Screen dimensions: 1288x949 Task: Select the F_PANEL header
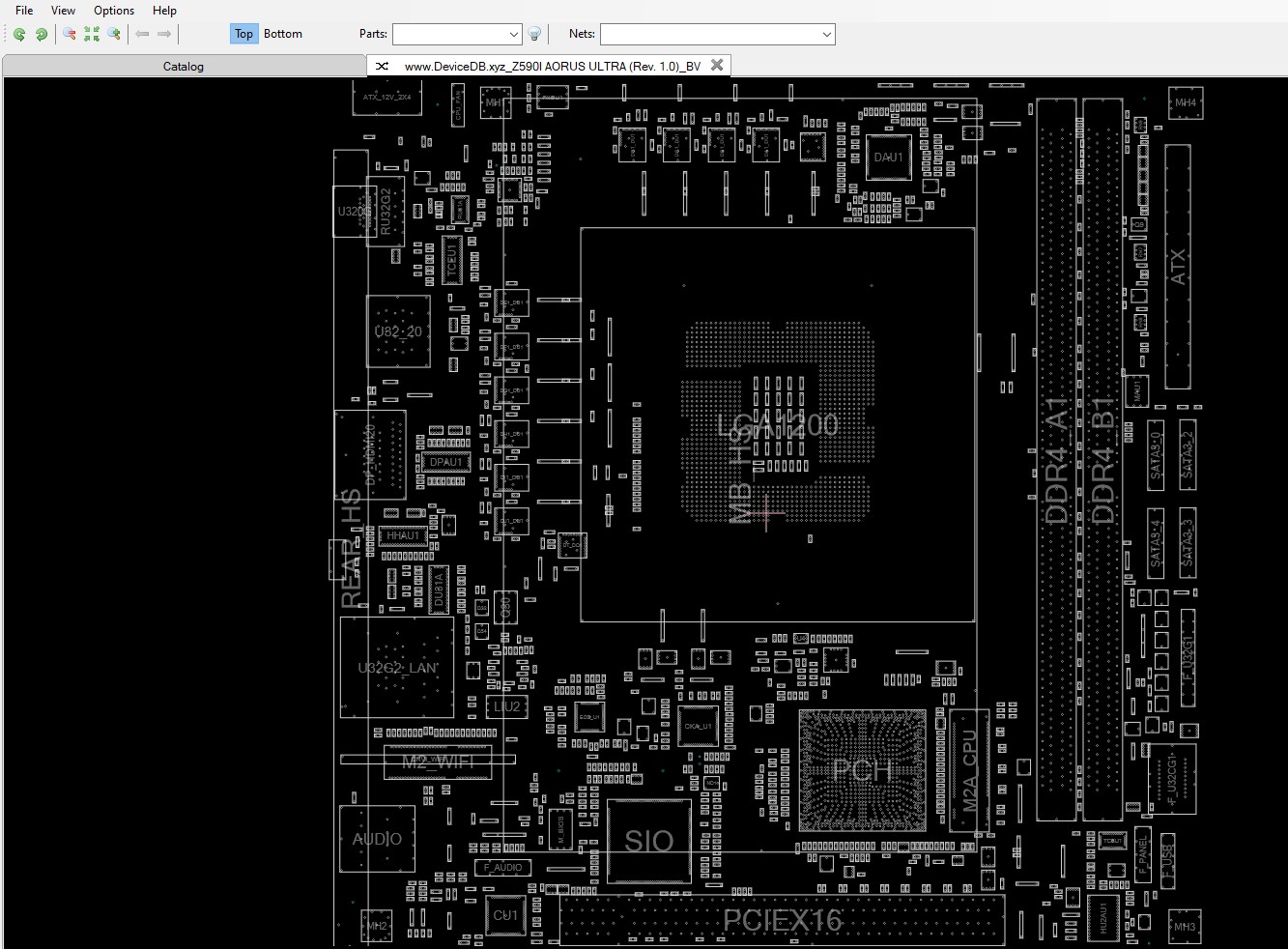click(1142, 854)
